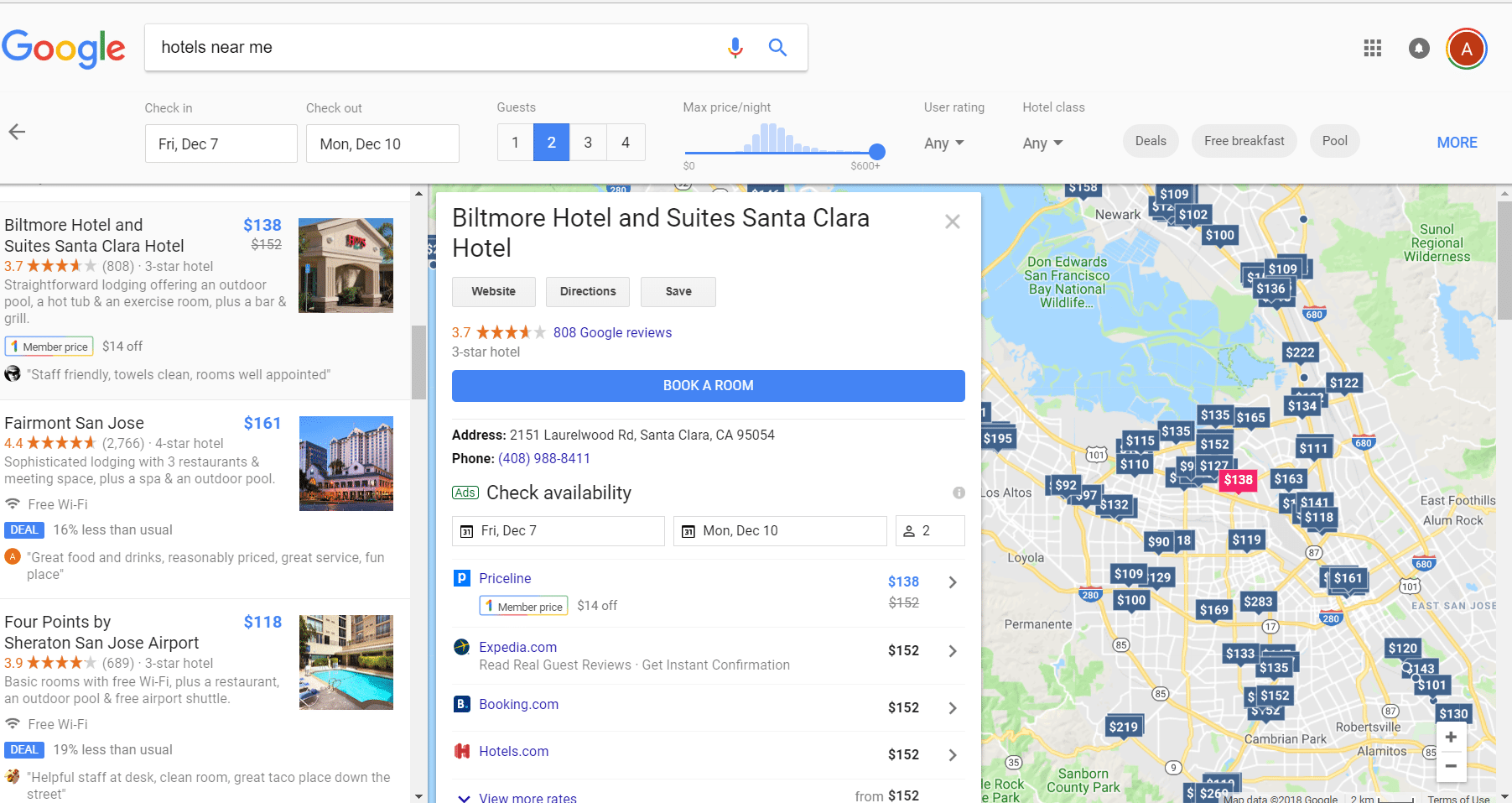
Task: Open the User rating dropdown
Action: click(944, 143)
